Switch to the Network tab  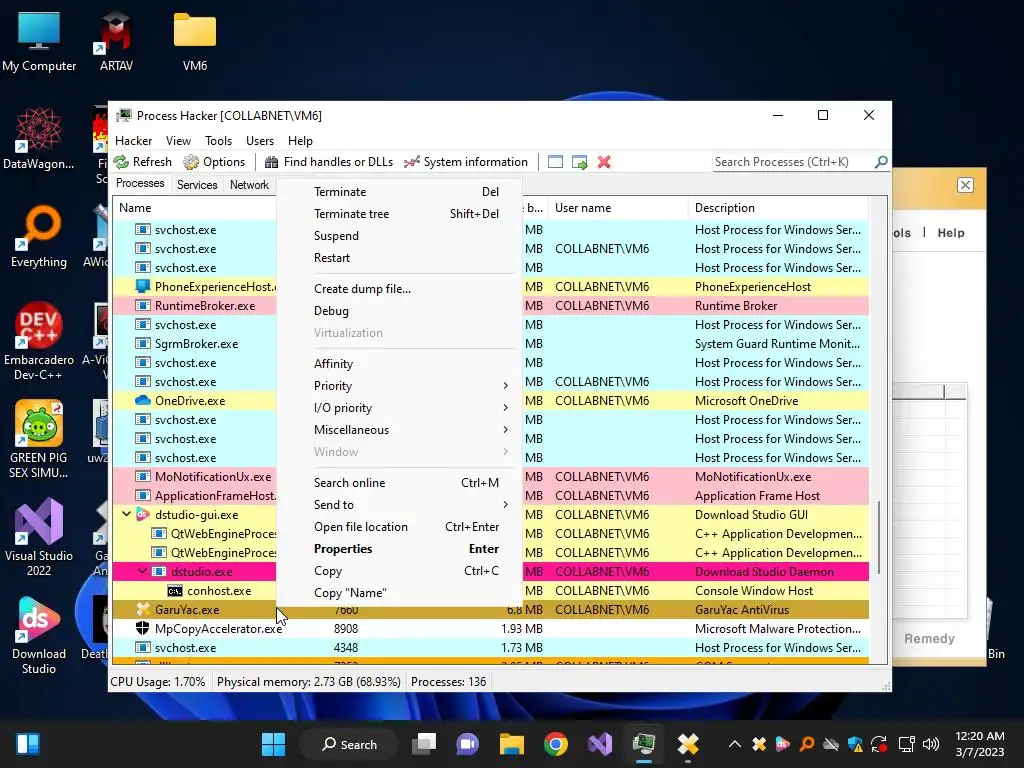coord(249,185)
